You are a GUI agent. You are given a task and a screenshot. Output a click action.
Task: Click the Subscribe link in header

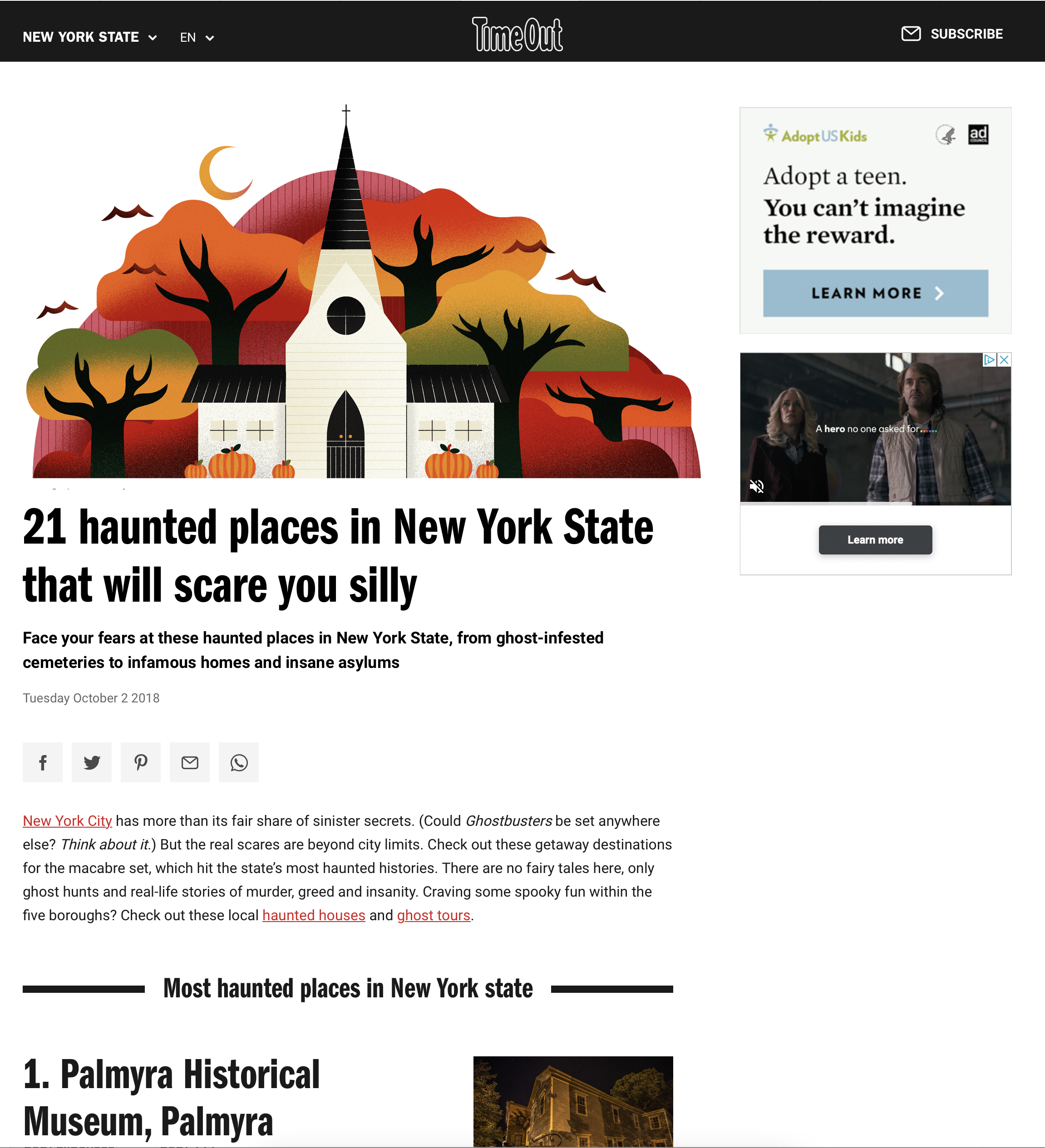966,34
